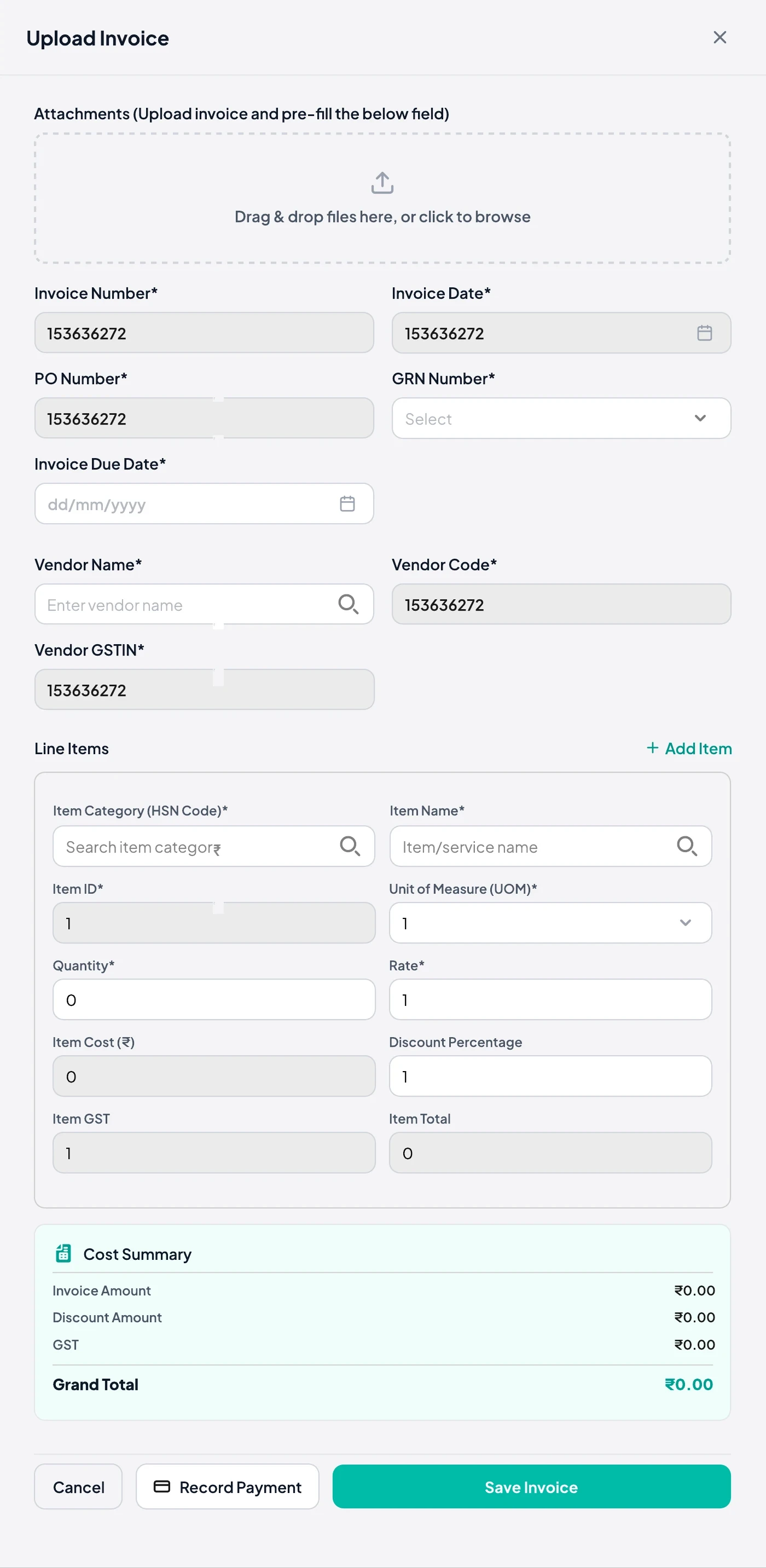Click the card icon in Record Payment
This screenshot has width=766, height=1568.
tap(162, 1486)
